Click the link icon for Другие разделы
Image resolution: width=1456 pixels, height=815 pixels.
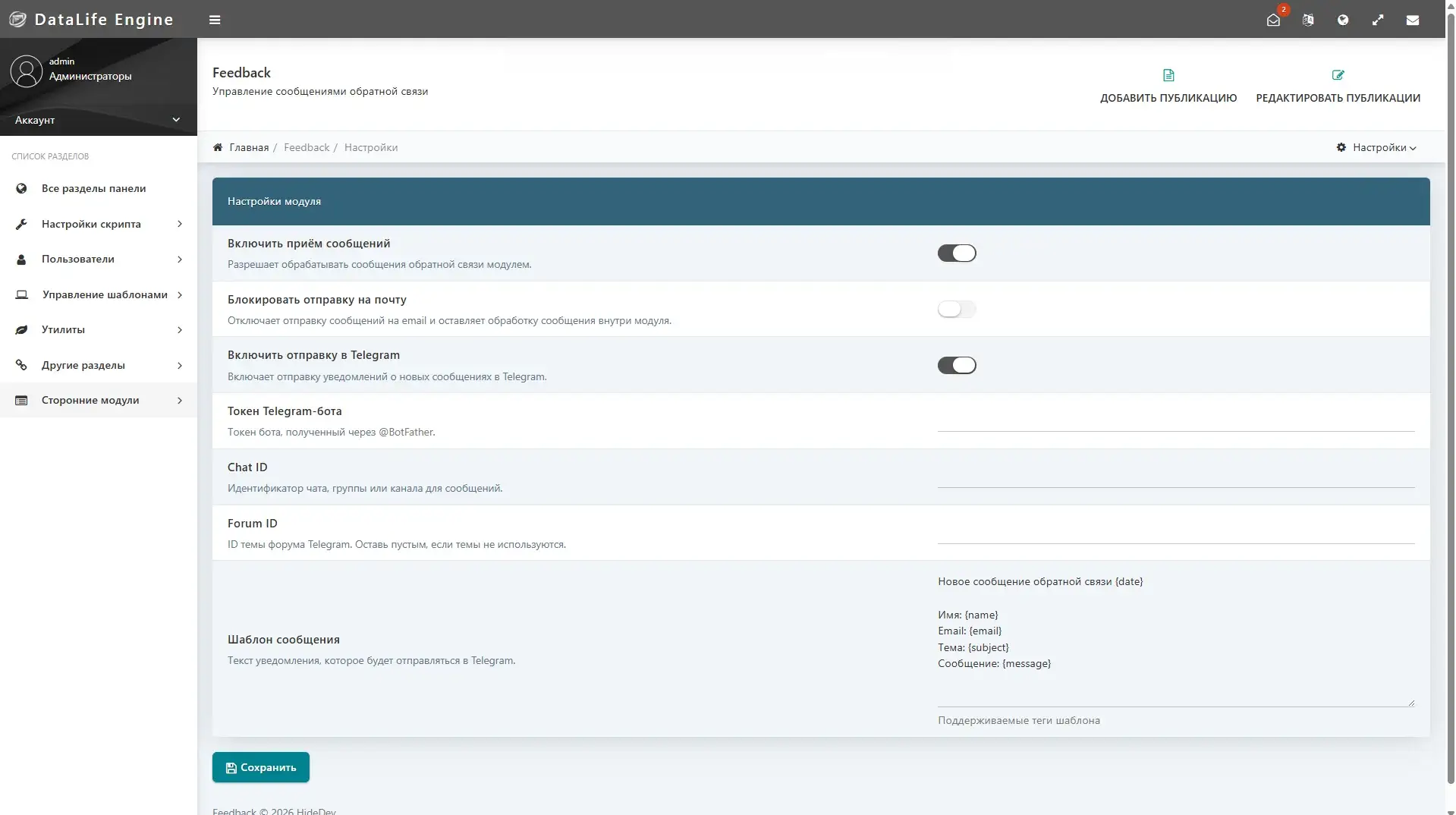[21, 365]
